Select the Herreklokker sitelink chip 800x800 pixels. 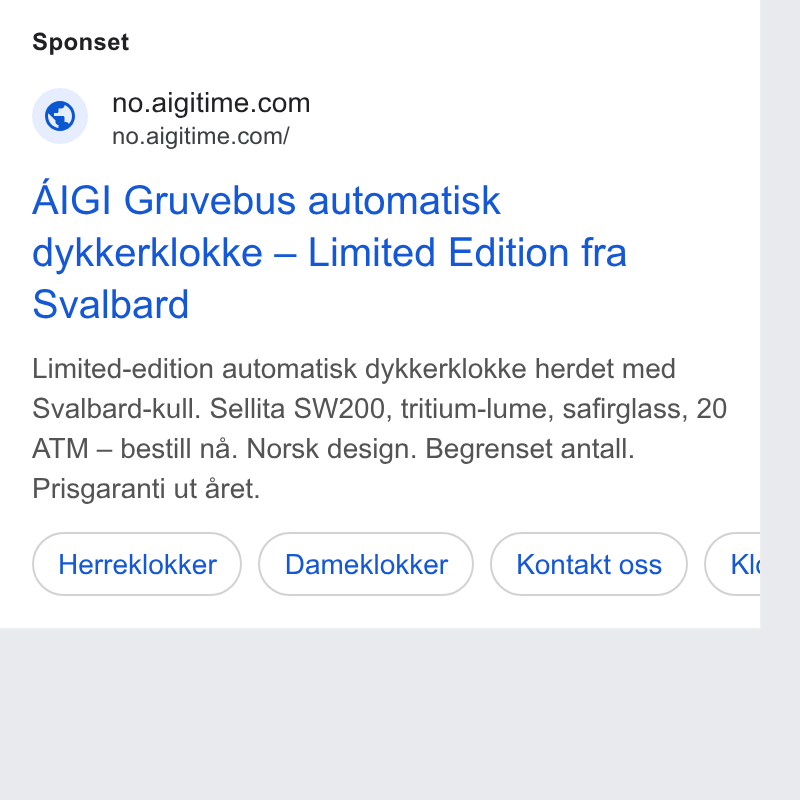[x=137, y=564]
